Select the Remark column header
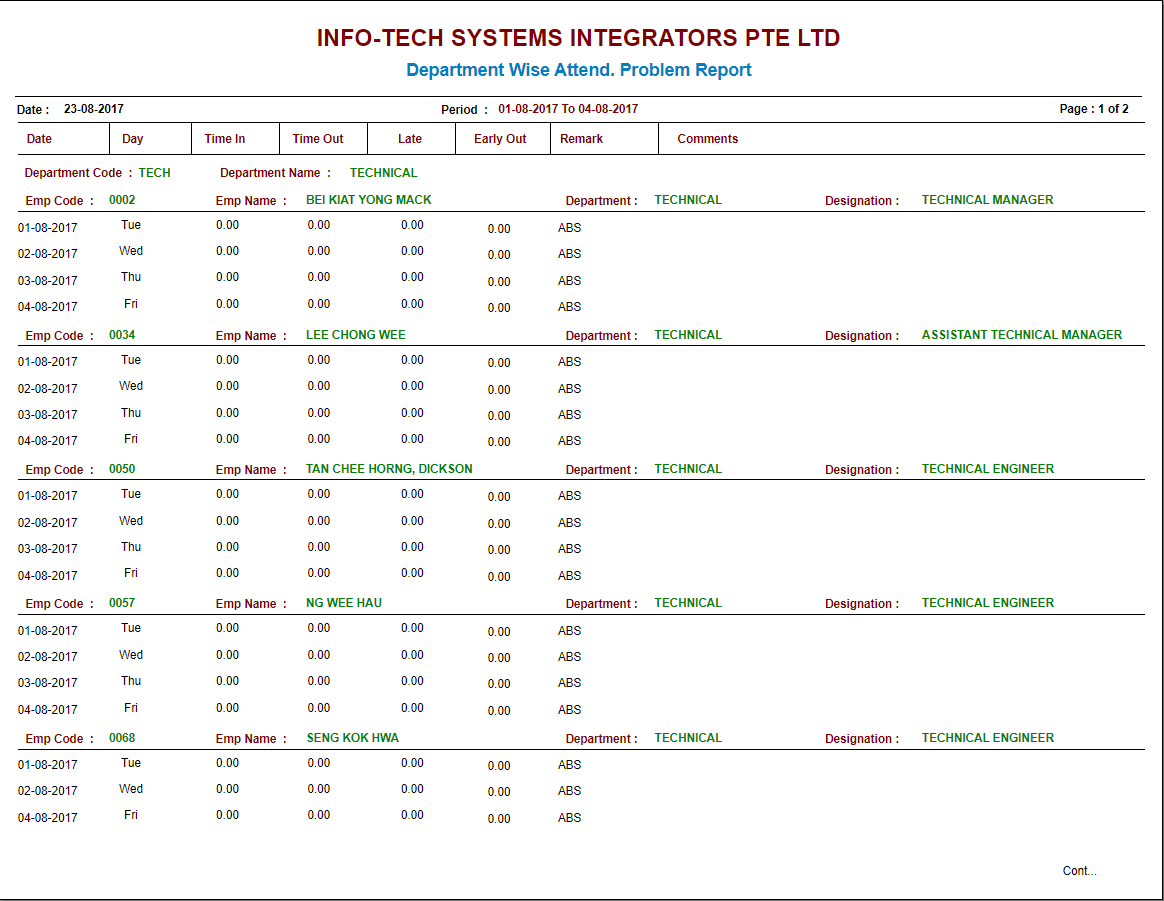Image resolution: width=1164 pixels, height=901 pixels. [581, 139]
